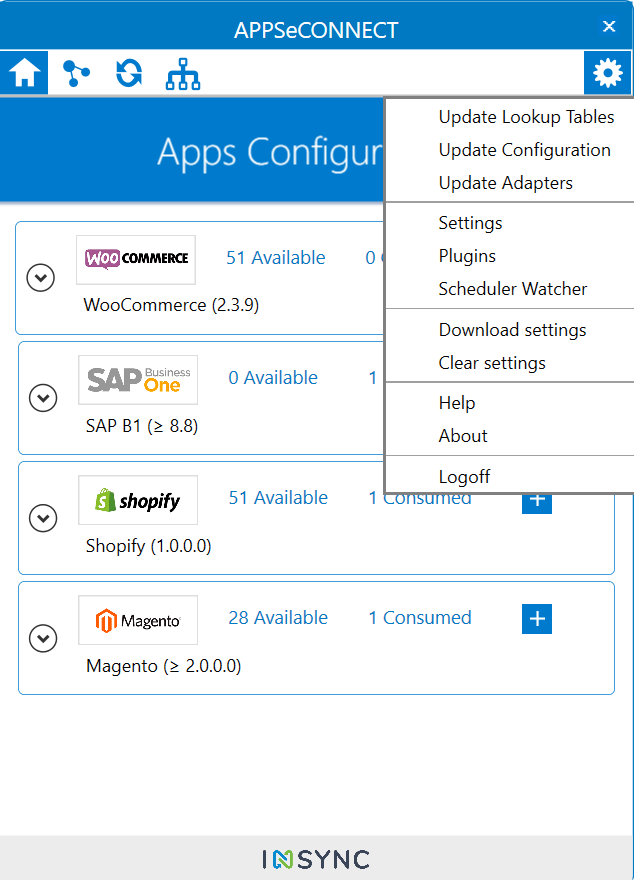Viewport: 634px width, 880px height.
Task: Expand the Shopify app row
Action: [43, 518]
